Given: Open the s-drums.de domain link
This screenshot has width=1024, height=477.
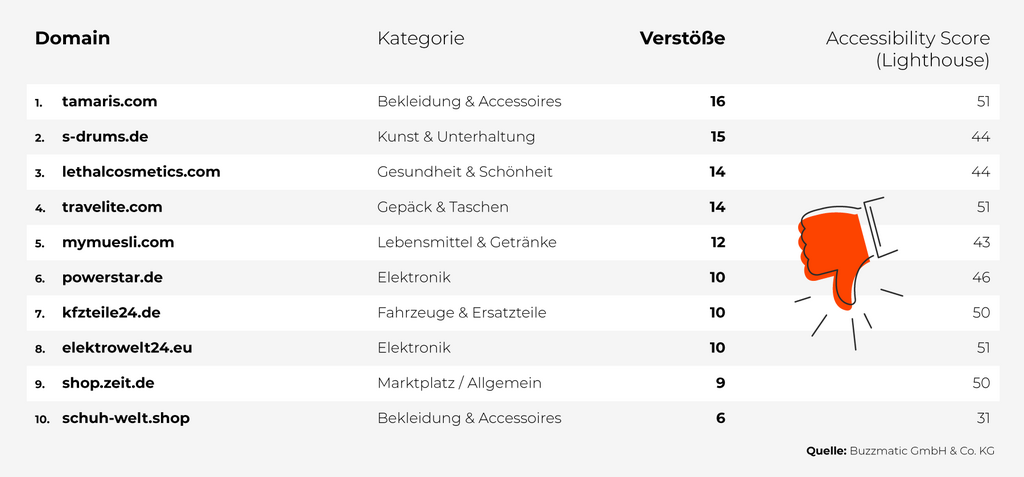Looking at the screenshot, I should [x=105, y=136].
